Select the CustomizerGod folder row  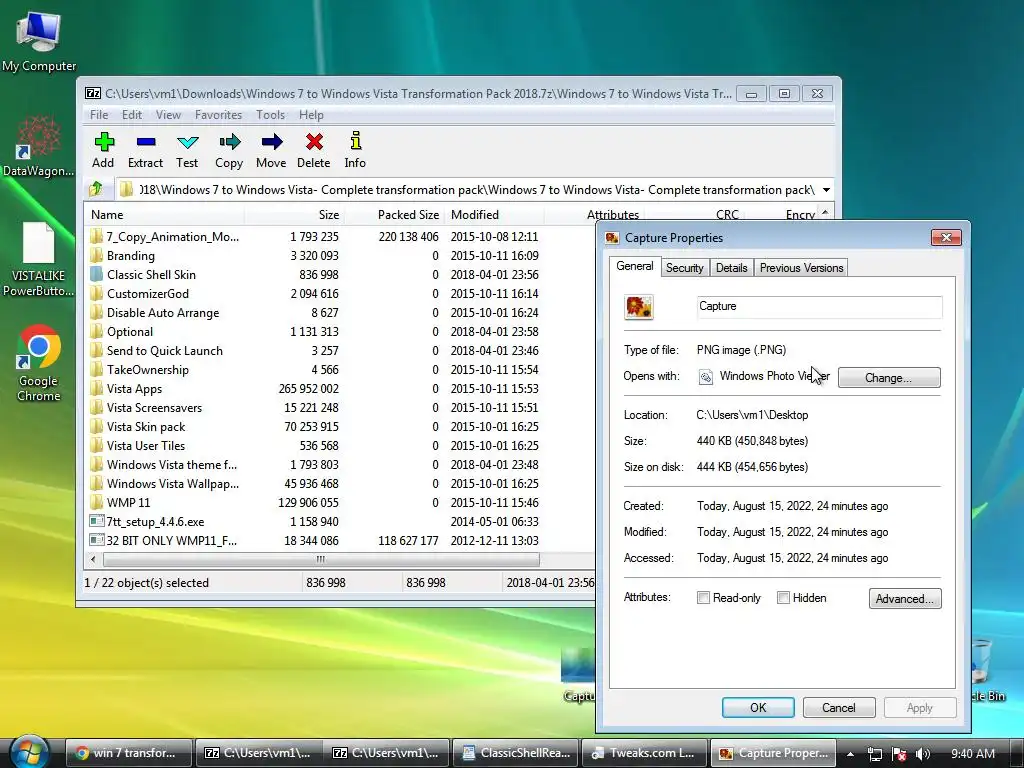click(340, 293)
